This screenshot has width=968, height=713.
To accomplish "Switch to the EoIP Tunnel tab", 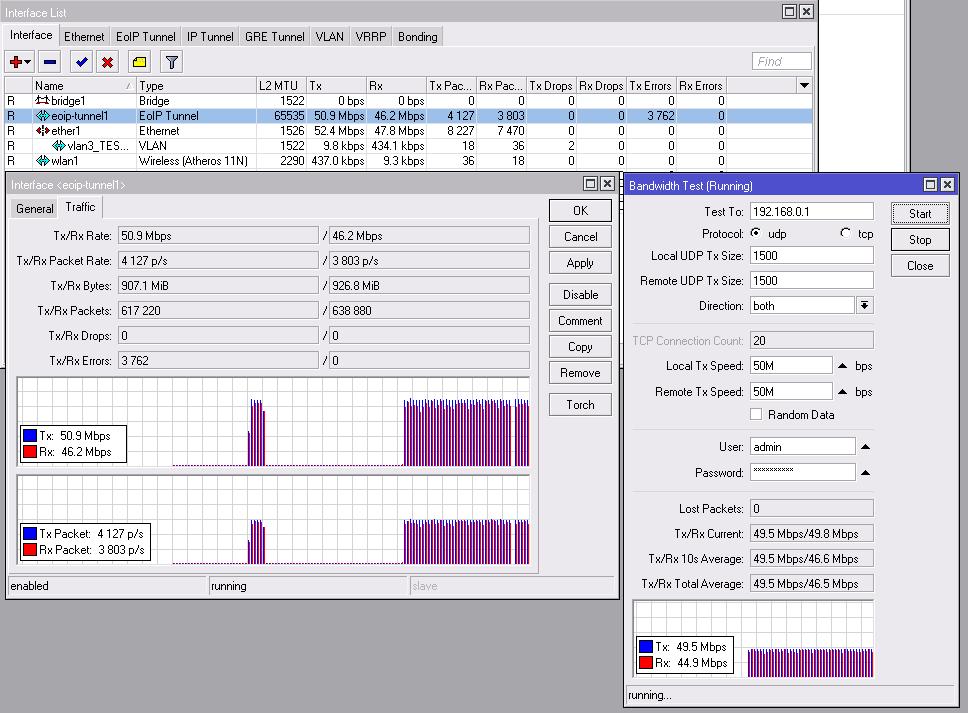I will 146,37.
